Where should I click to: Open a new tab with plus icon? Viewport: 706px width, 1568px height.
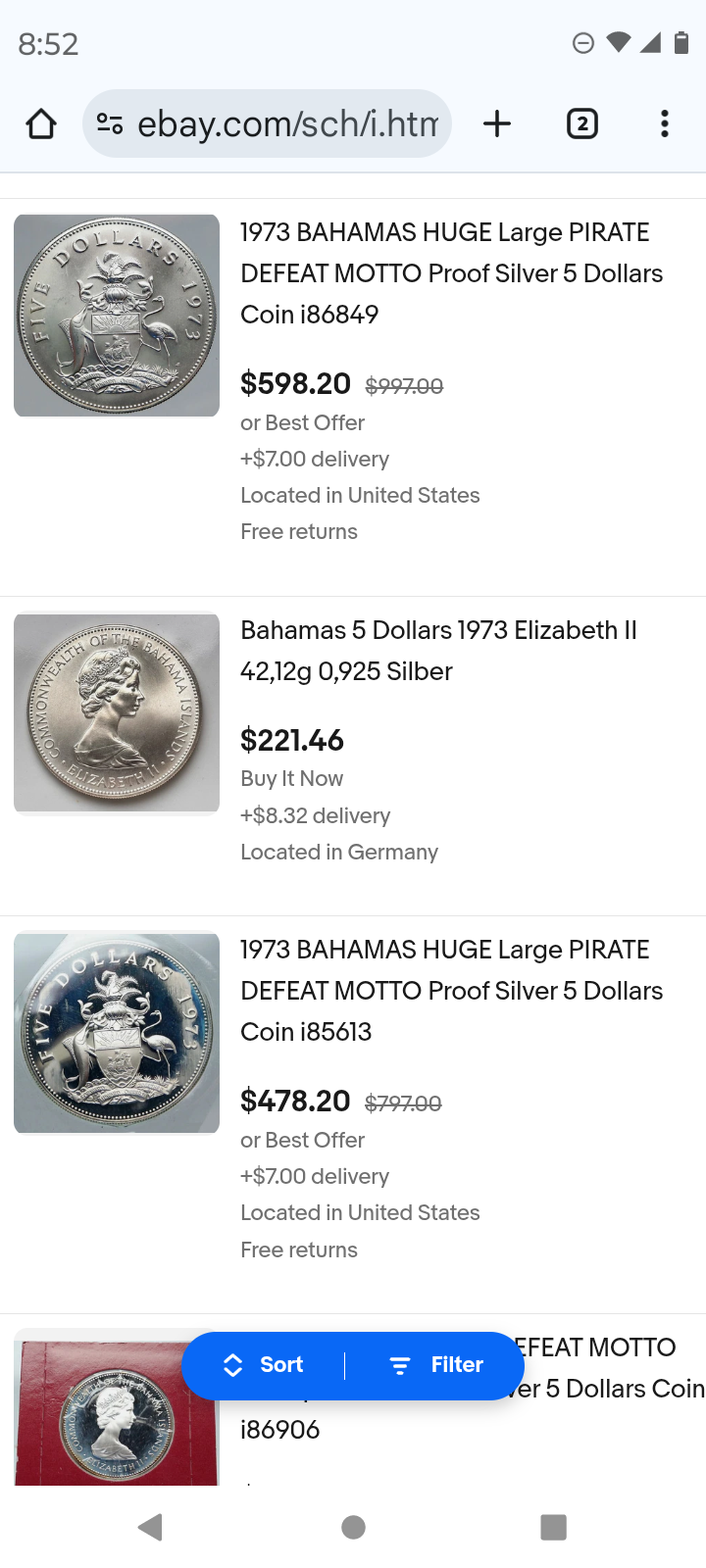[x=497, y=124]
